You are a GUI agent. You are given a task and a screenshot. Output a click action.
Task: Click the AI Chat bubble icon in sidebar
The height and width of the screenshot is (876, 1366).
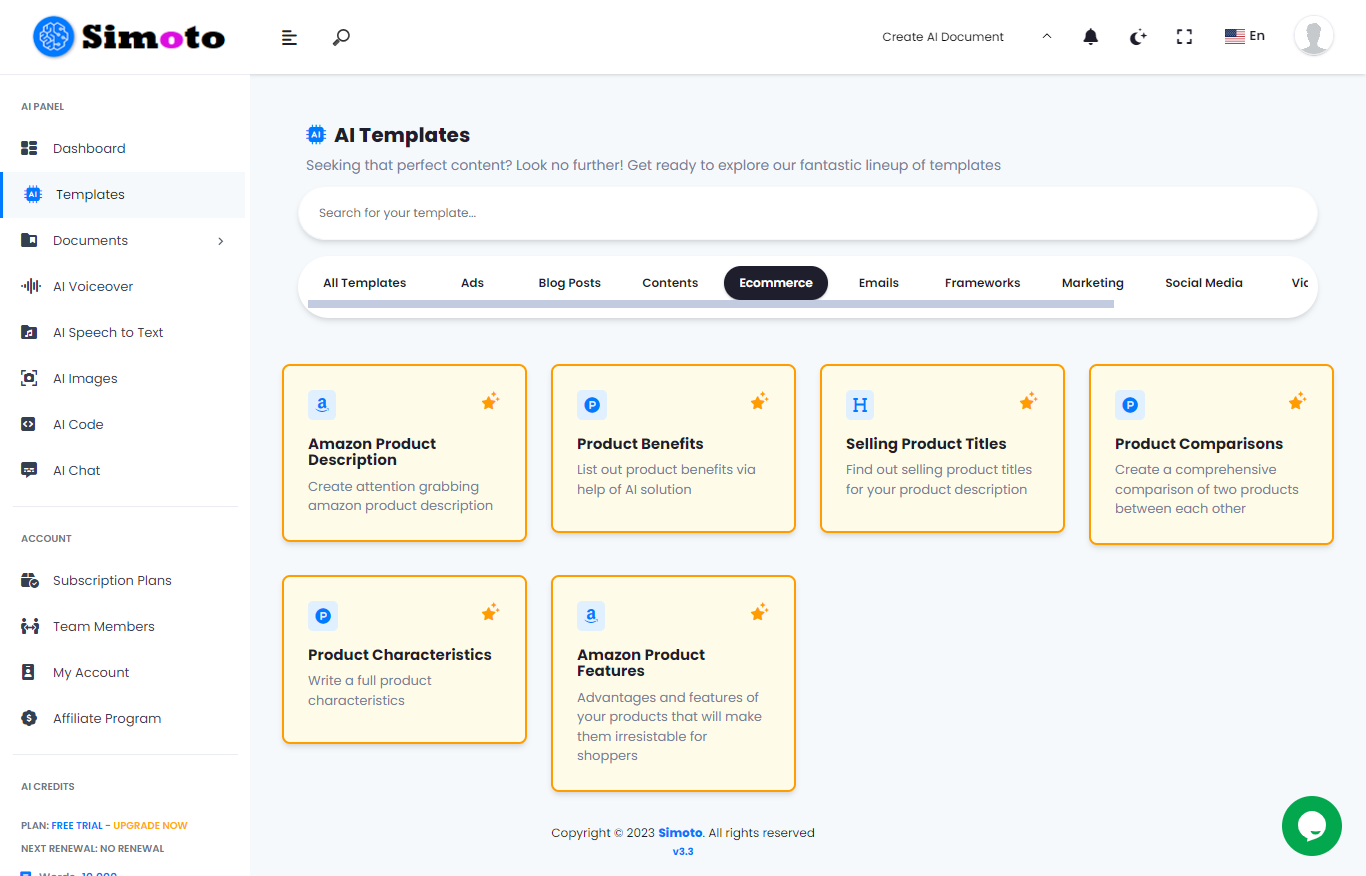pyautogui.click(x=29, y=470)
